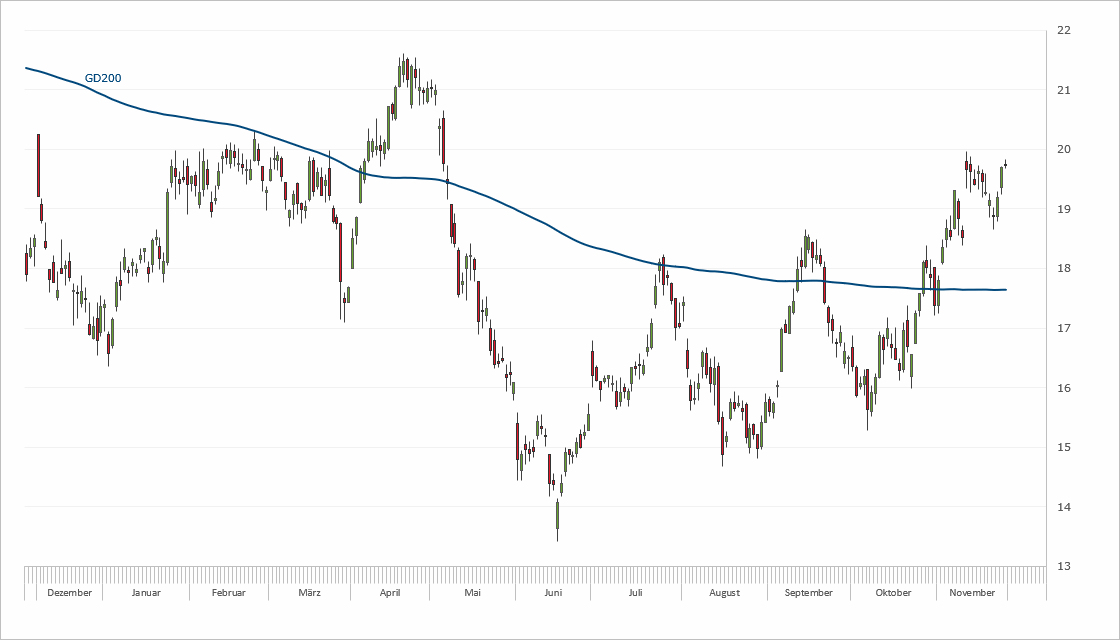Pick the März month label
1120x640 pixels.
310,593
